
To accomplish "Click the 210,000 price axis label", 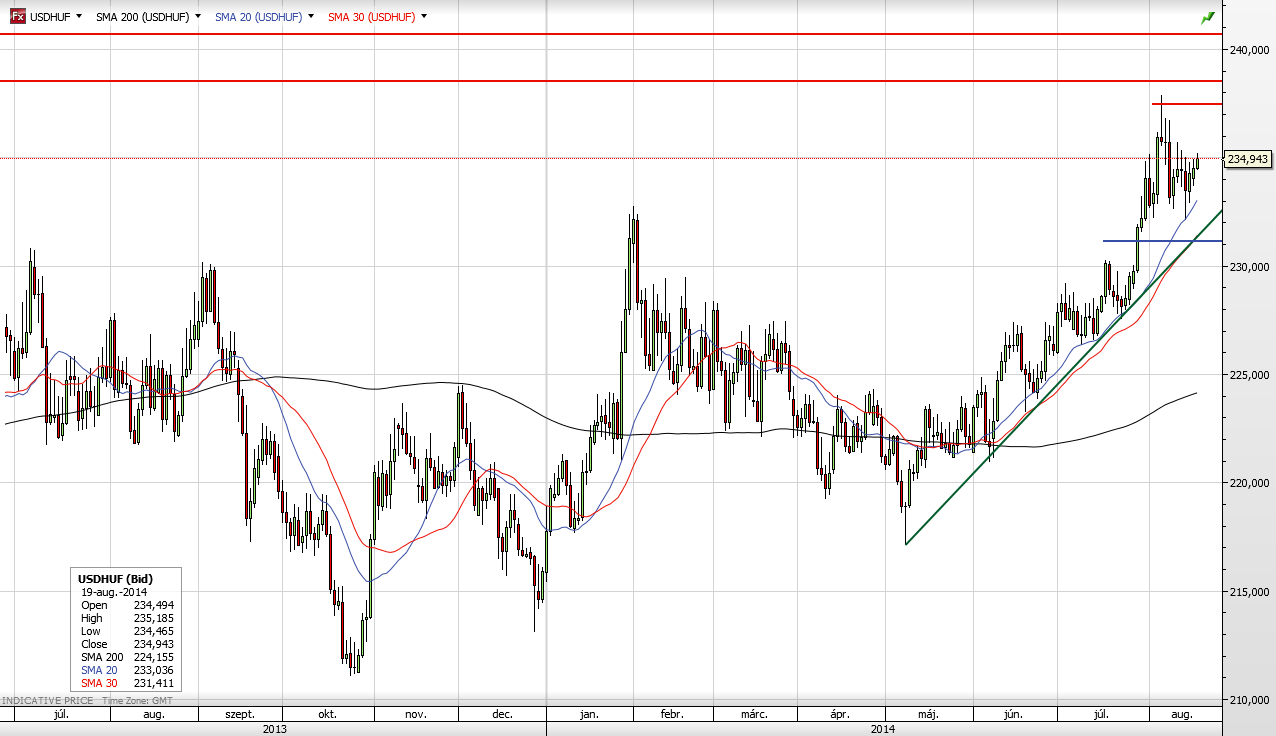I will coord(1249,699).
